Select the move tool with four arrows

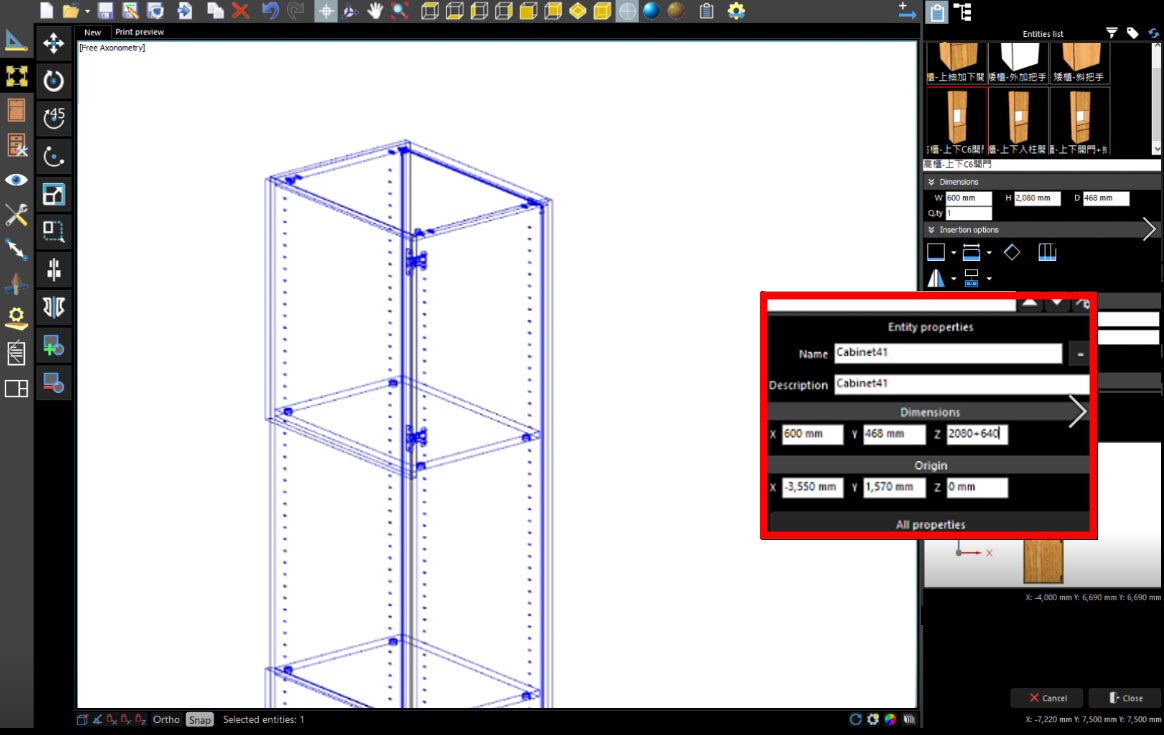tap(54, 44)
